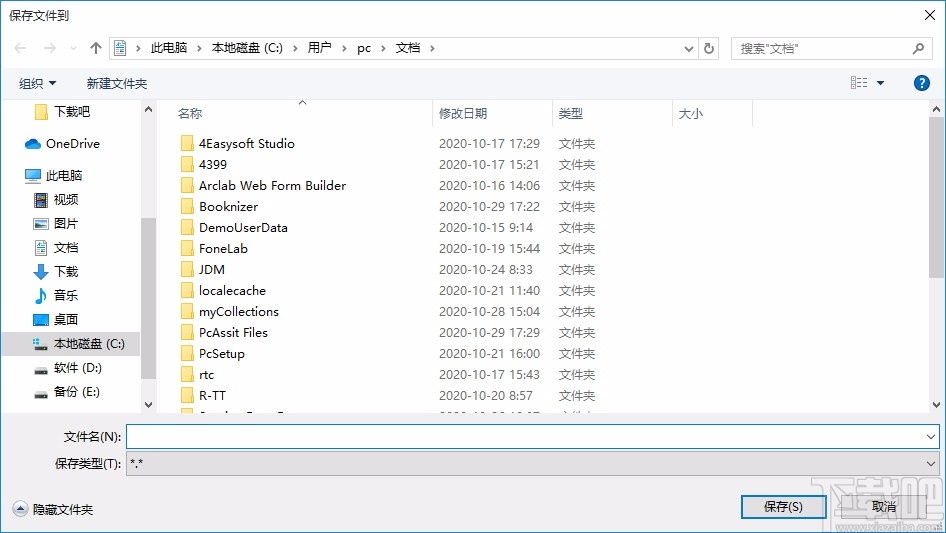Click the 保存(S) button
Image resolution: width=946 pixels, height=533 pixels.
(x=783, y=506)
